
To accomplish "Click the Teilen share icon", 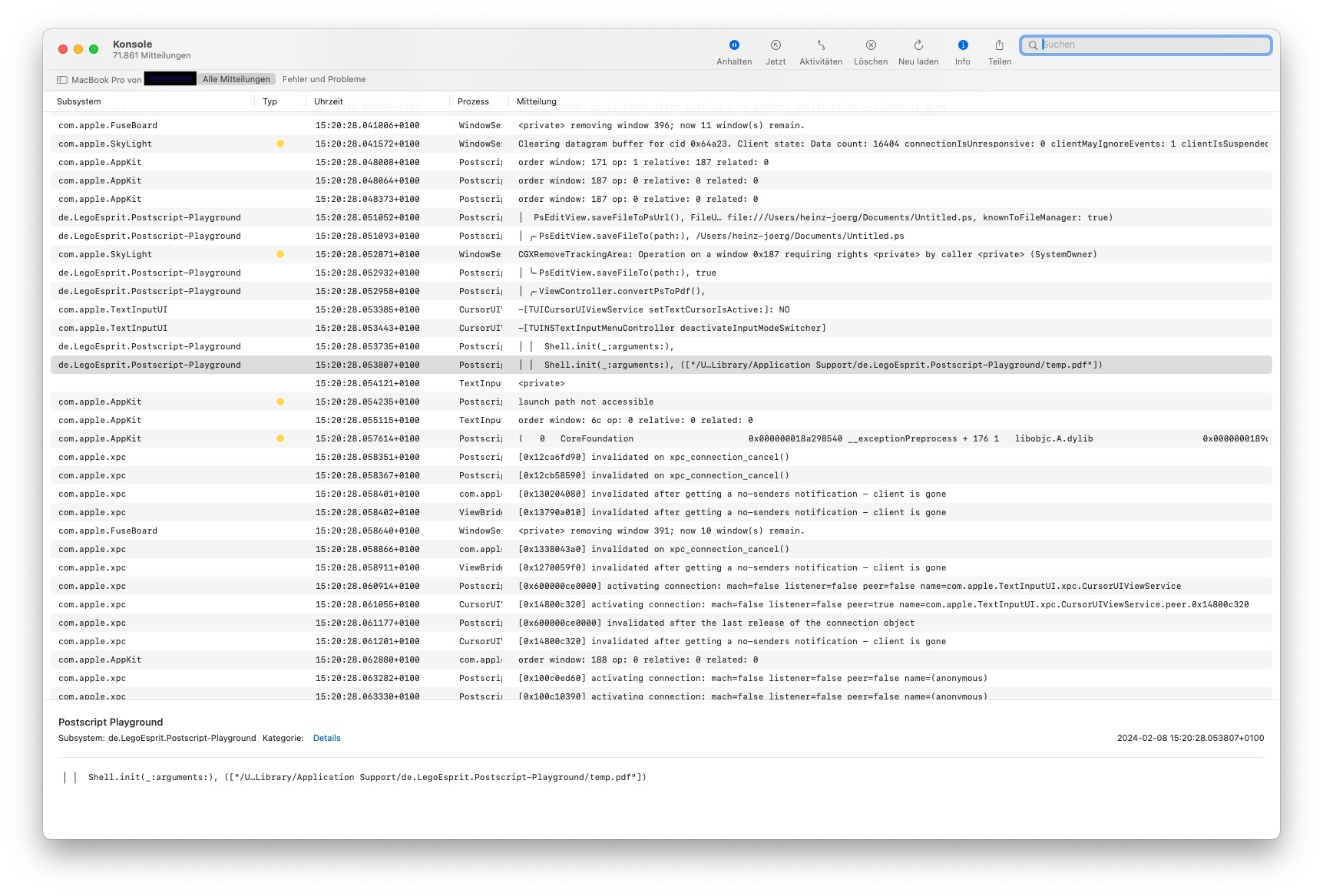I will tap(999, 45).
